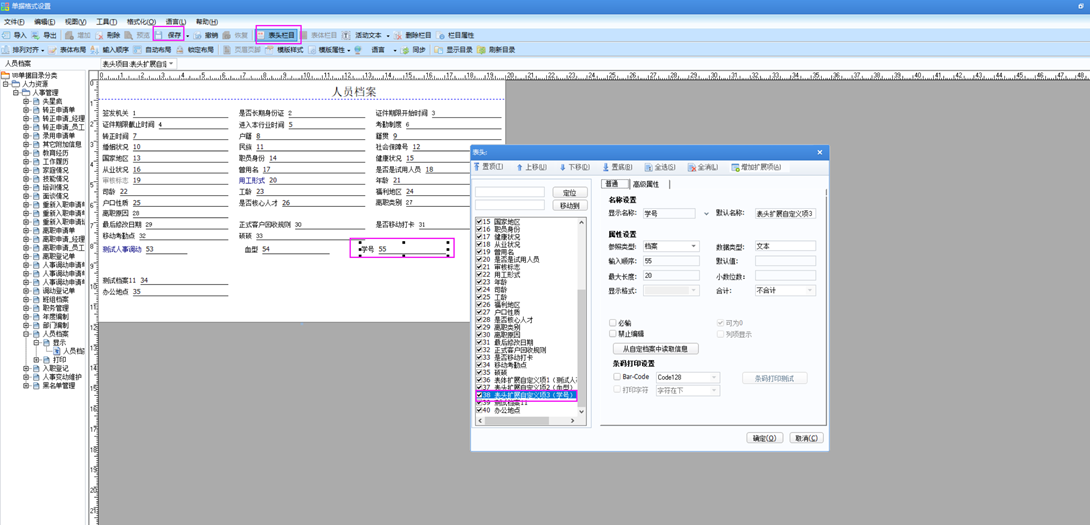Image resolution: width=1090 pixels, height=525 pixels.
Task: Click 下移 in the 表头 dialog toolbar
Action: (x=574, y=168)
